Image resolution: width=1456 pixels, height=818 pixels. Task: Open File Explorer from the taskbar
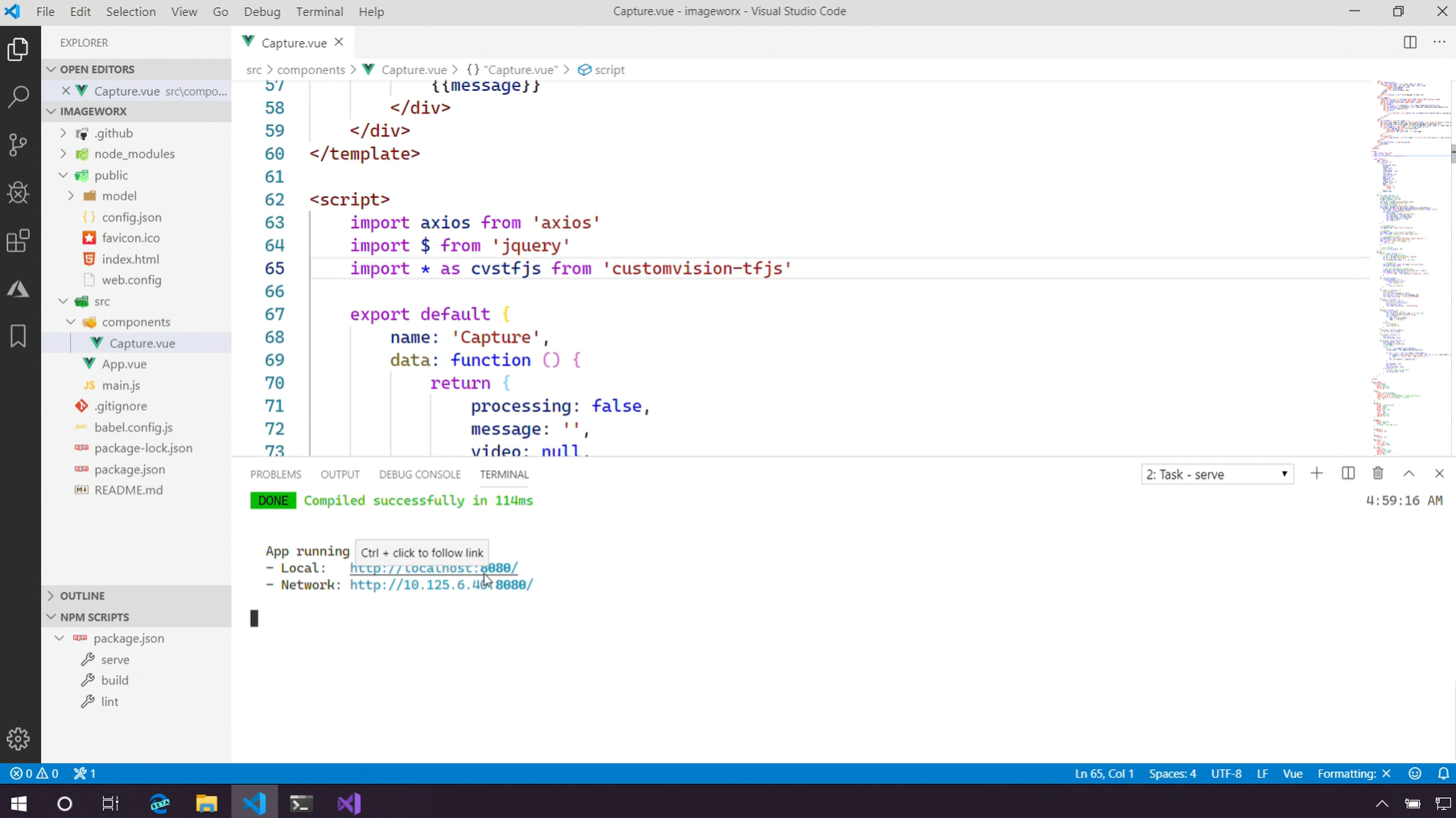[206, 804]
